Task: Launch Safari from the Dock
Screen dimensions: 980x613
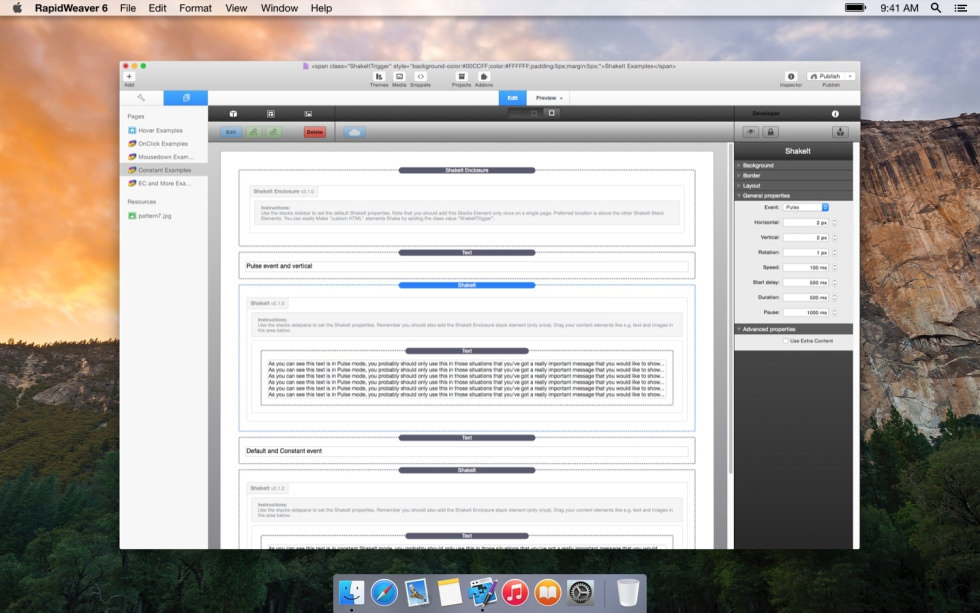Action: click(384, 592)
